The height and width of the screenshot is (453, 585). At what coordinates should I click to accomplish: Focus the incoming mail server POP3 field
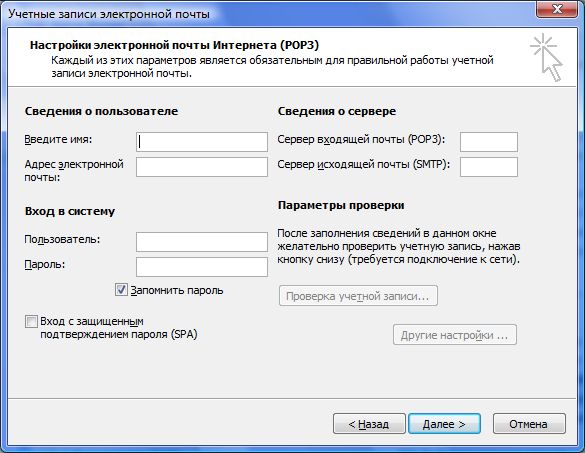point(489,142)
